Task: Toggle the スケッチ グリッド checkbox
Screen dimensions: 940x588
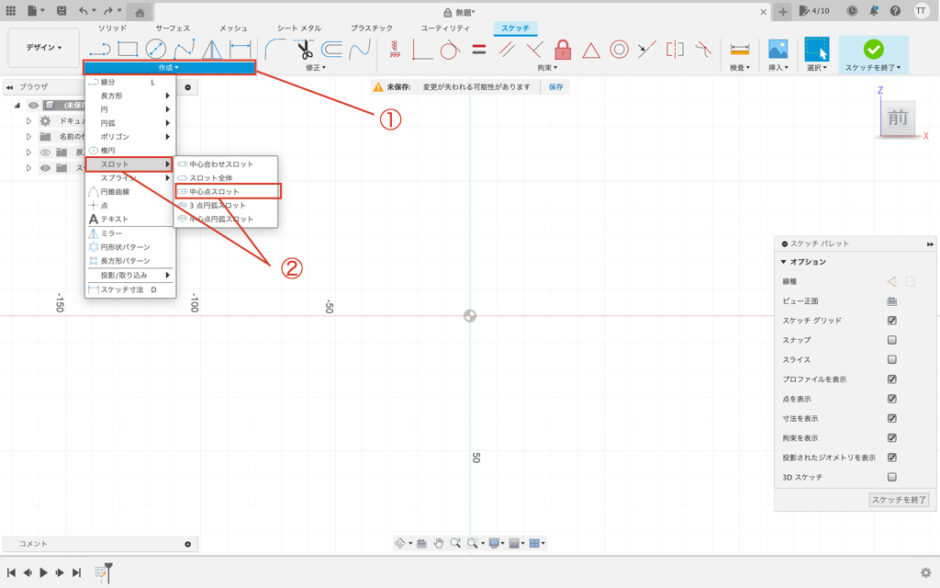Action: [x=891, y=321]
